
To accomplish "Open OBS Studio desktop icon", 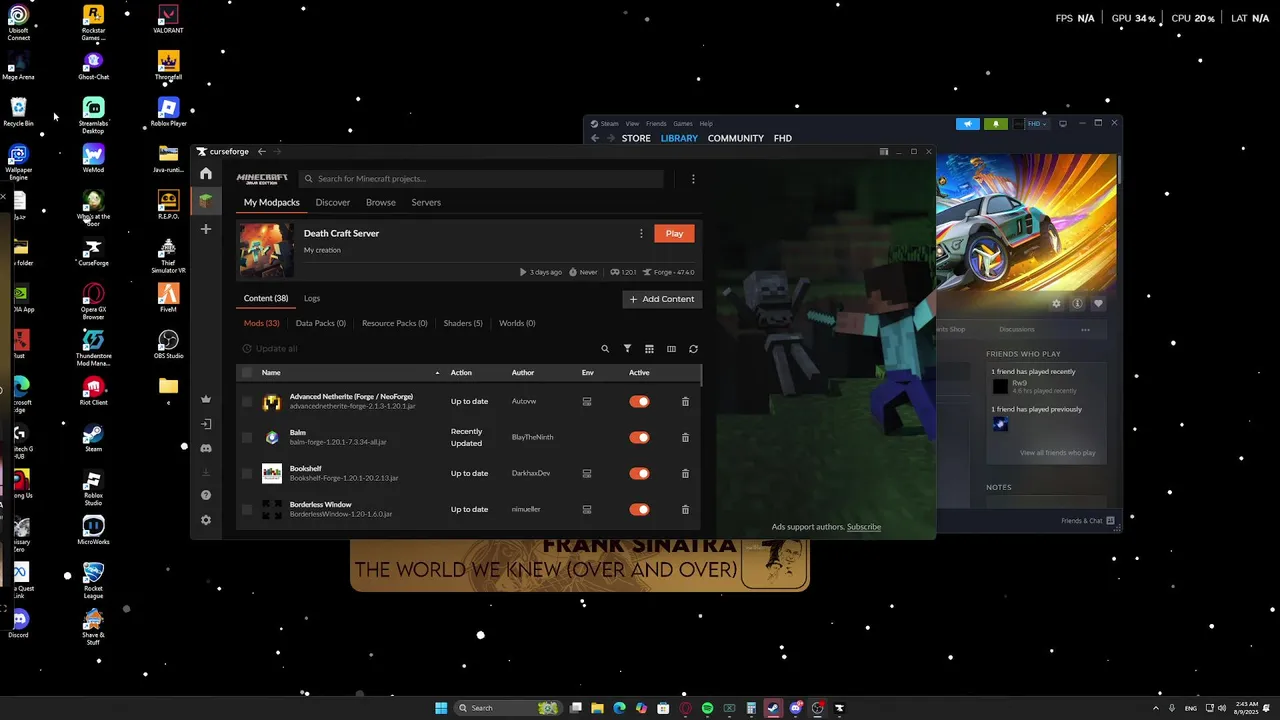I will [168, 345].
